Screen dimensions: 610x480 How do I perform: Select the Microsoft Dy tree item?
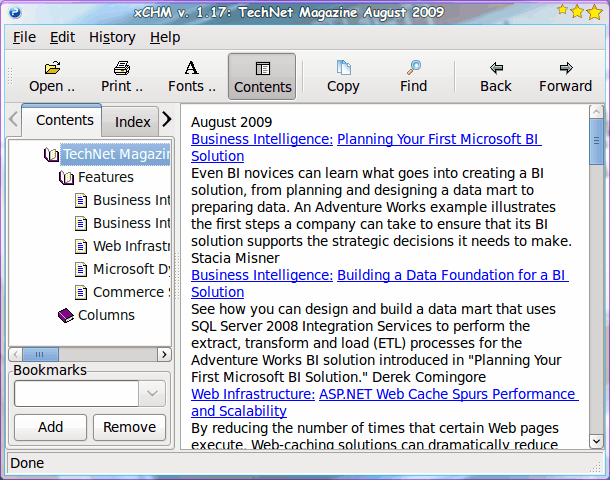(x=131, y=269)
